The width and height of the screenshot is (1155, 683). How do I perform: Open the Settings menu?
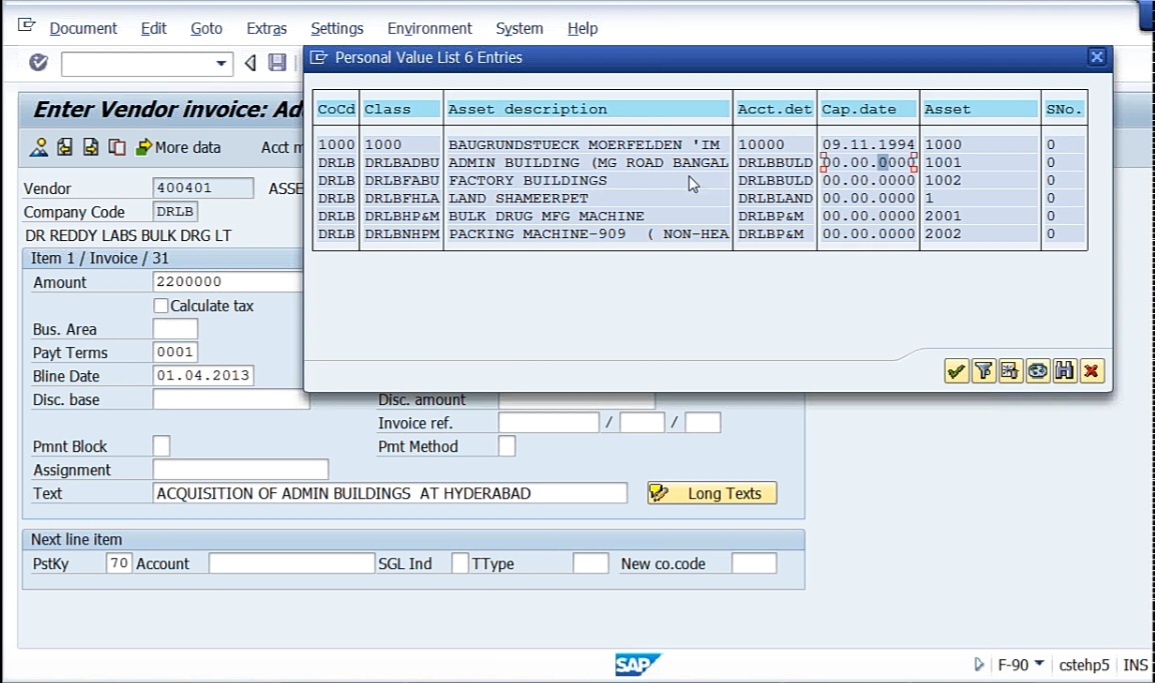pyautogui.click(x=337, y=29)
